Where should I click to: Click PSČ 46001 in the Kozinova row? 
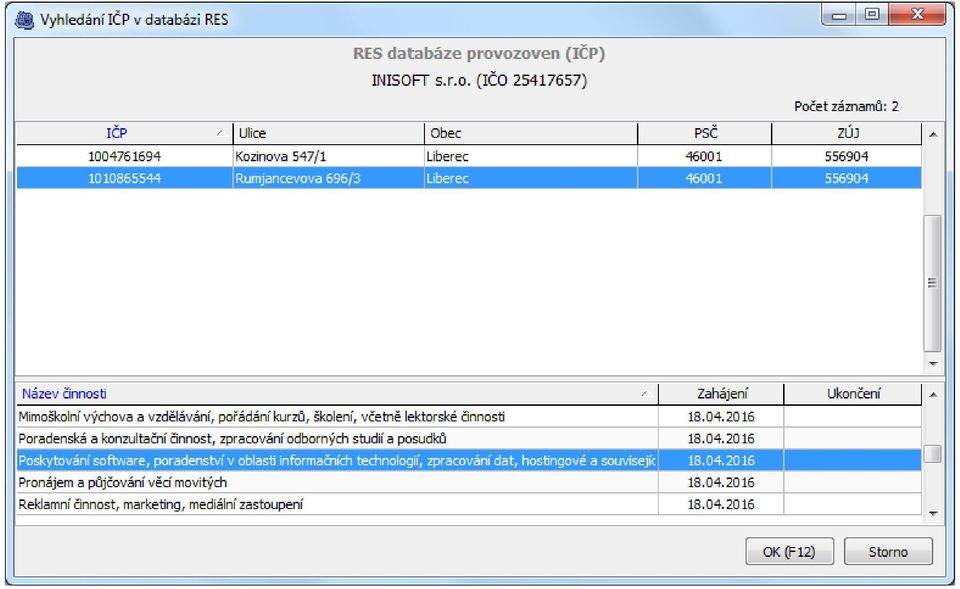pos(705,156)
